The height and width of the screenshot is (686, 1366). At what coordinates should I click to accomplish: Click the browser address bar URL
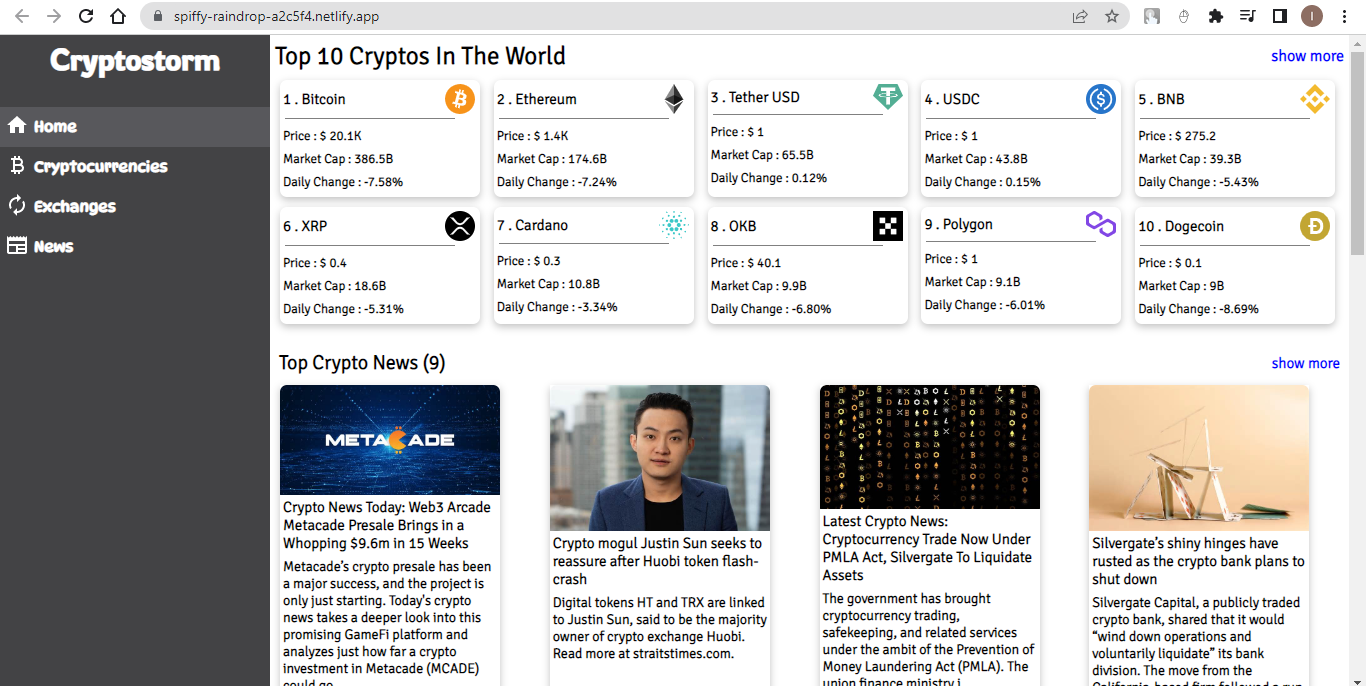coord(276,16)
